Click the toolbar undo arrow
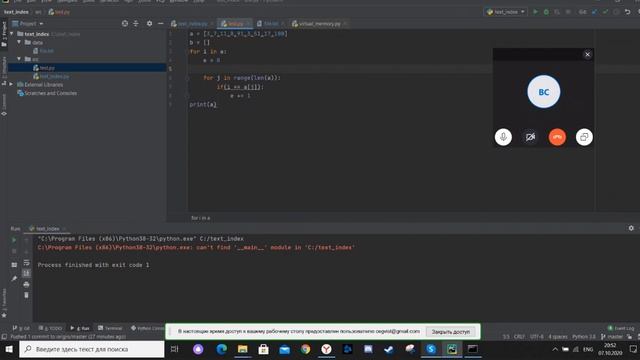The width and height of the screenshot is (640, 360). (x=628, y=12)
